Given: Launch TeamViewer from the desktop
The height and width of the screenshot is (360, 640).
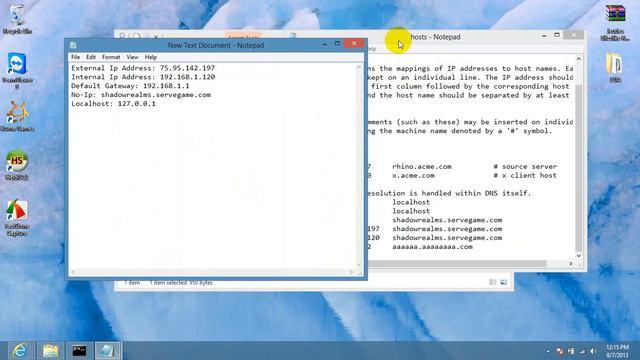Looking at the screenshot, I should pos(17,69).
